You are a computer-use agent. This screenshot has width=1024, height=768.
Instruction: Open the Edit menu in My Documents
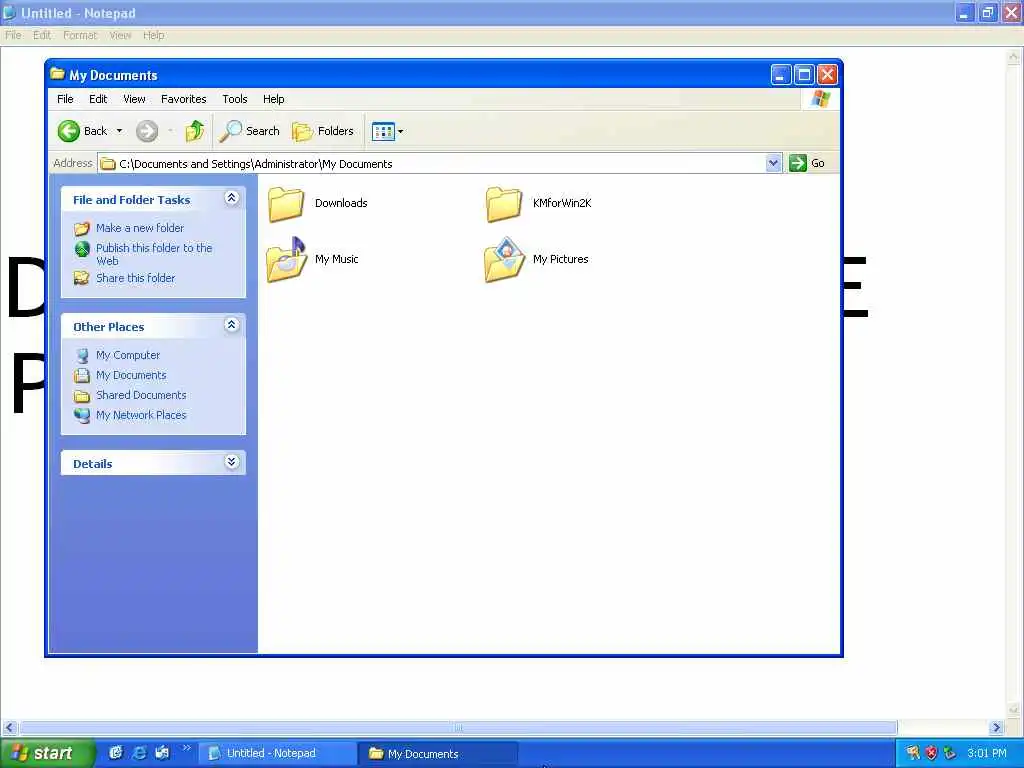pos(98,99)
